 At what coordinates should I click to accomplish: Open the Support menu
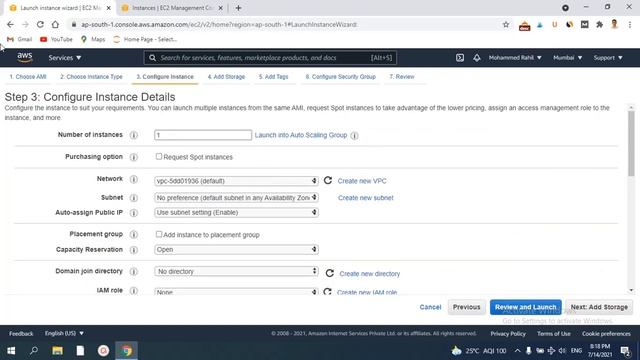(608, 58)
